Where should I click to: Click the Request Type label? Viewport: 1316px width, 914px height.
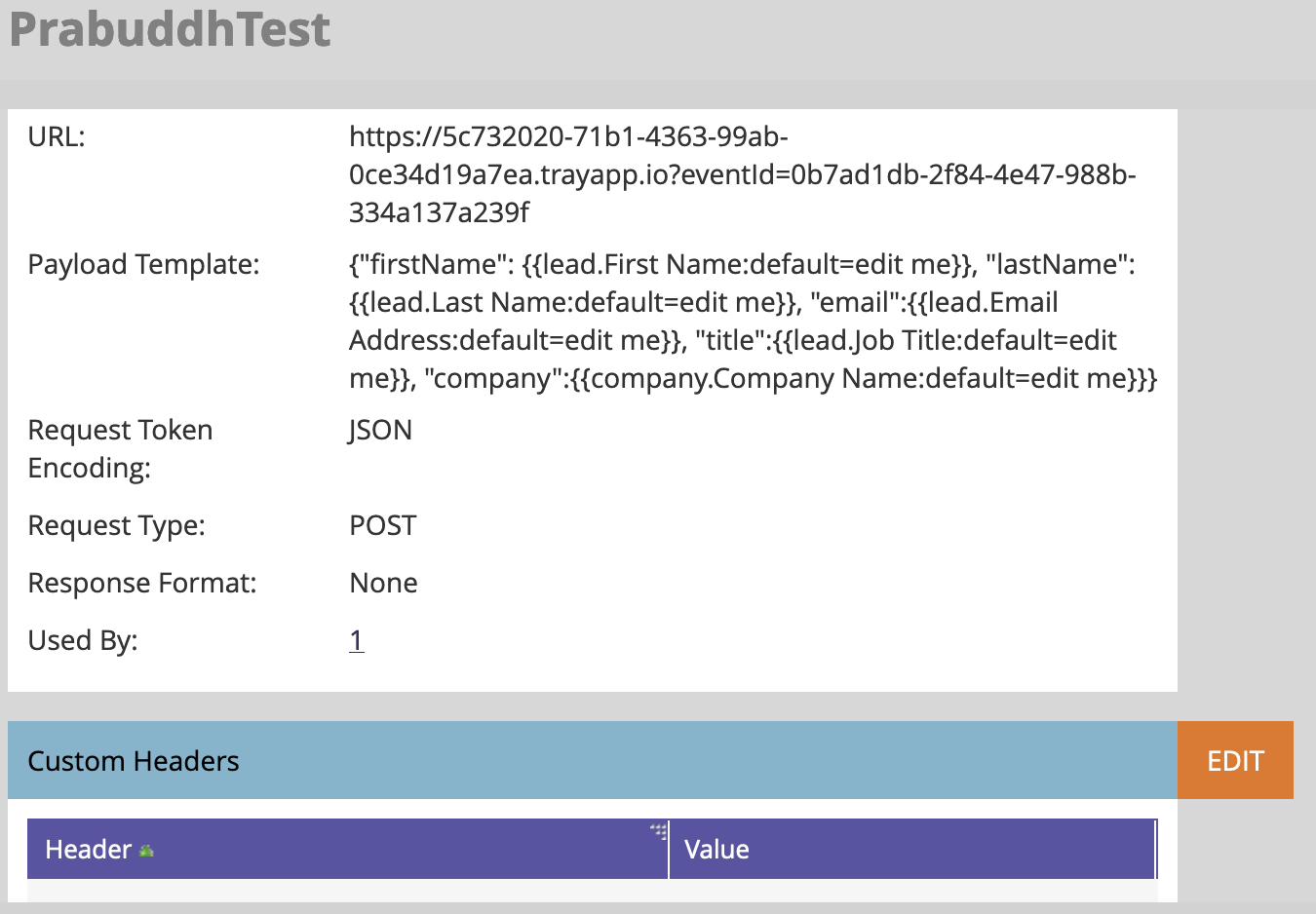[x=116, y=525]
